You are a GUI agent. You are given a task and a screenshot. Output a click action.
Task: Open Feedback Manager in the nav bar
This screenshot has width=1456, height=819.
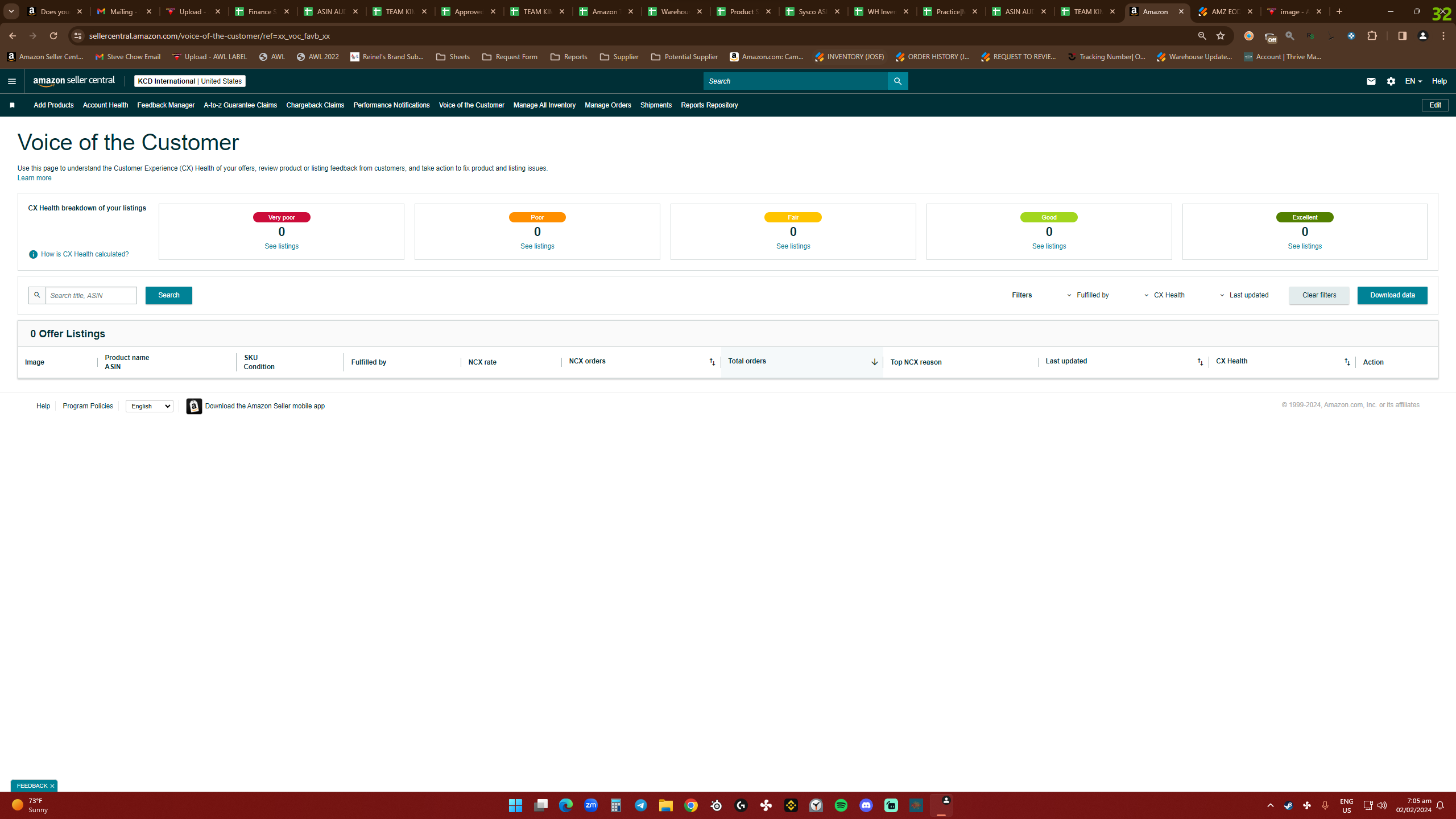coord(166,105)
